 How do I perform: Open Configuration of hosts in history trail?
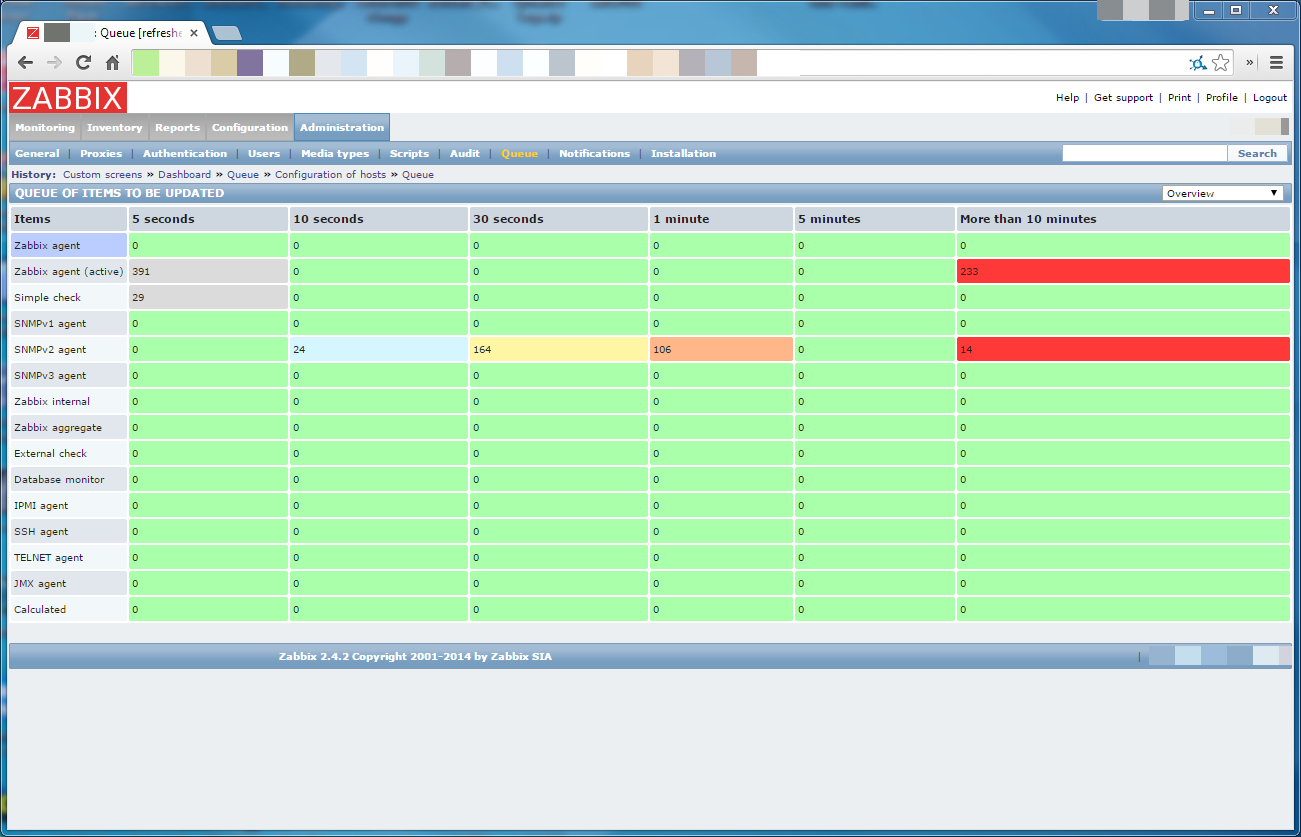(x=331, y=175)
